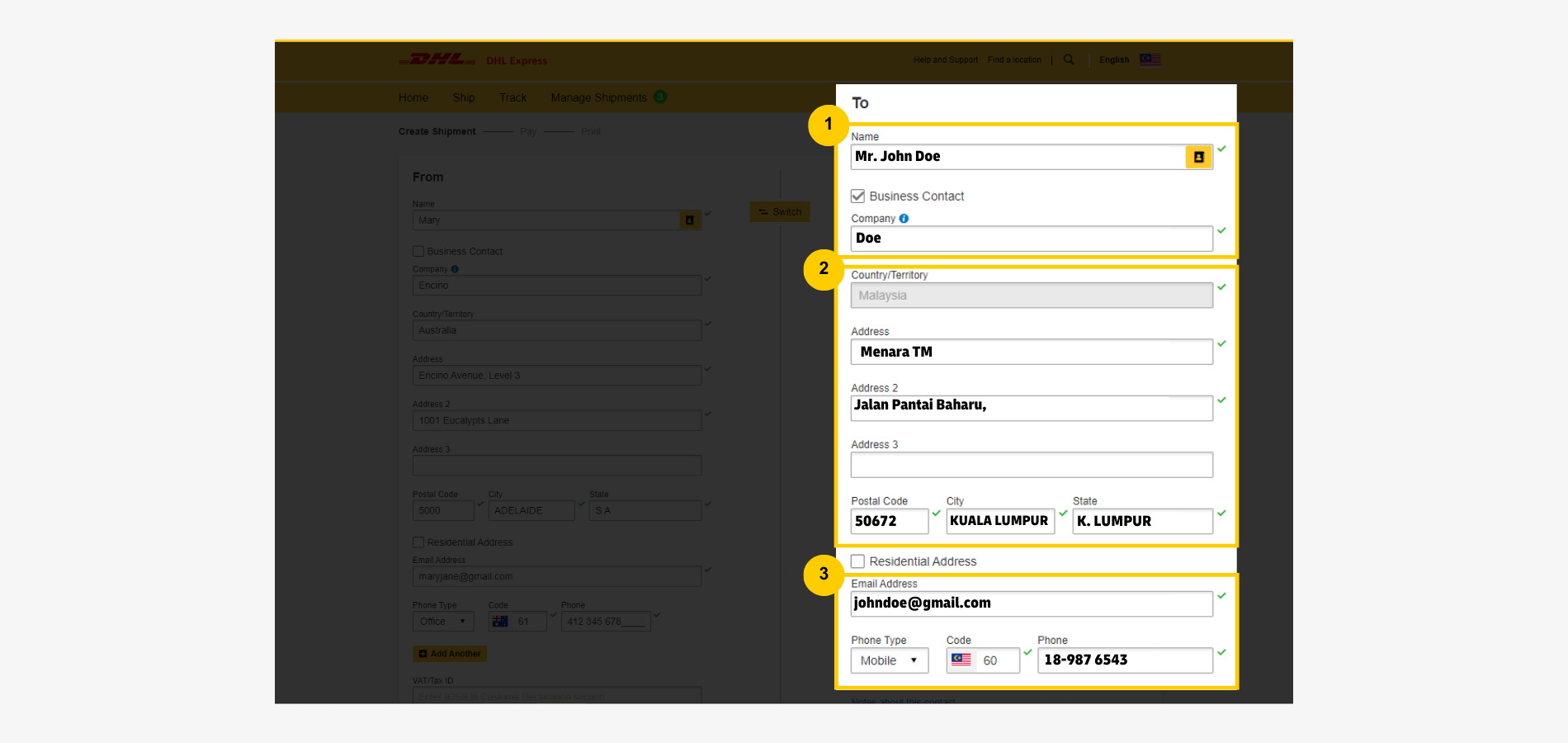
Task: Click the From City field ADELAIDE
Action: coord(531,510)
